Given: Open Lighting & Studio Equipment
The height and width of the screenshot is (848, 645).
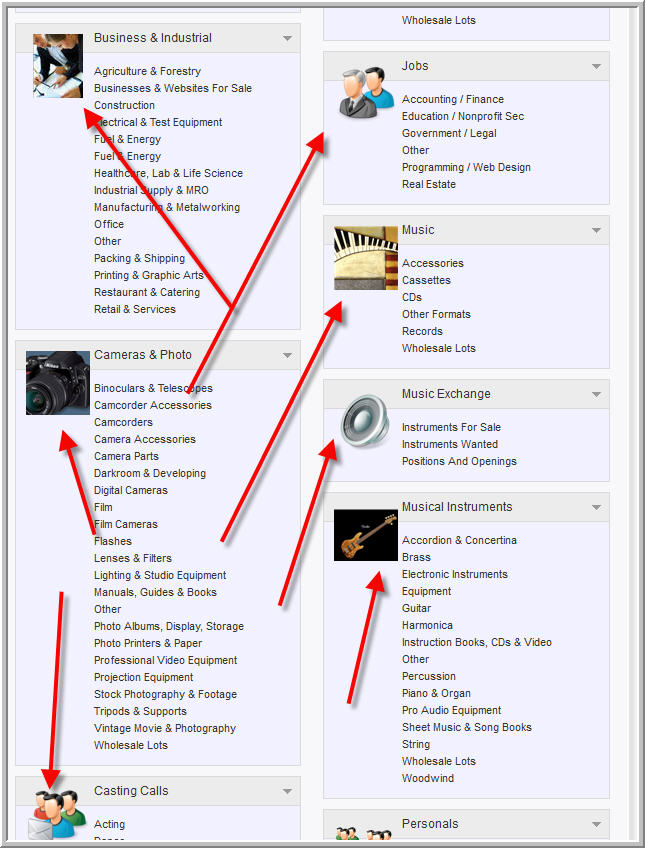Looking at the screenshot, I should (x=160, y=575).
